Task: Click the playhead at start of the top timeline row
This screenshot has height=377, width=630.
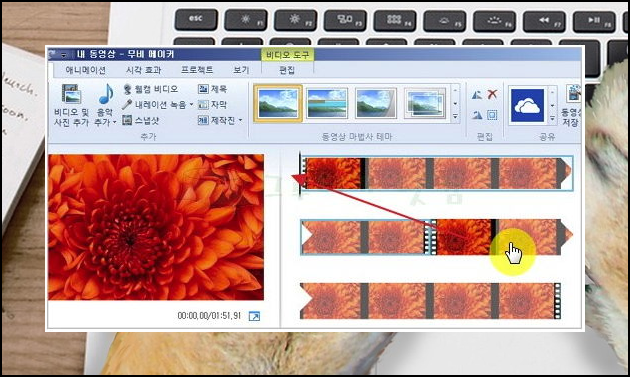Action: pyautogui.click(x=300, y=173)
